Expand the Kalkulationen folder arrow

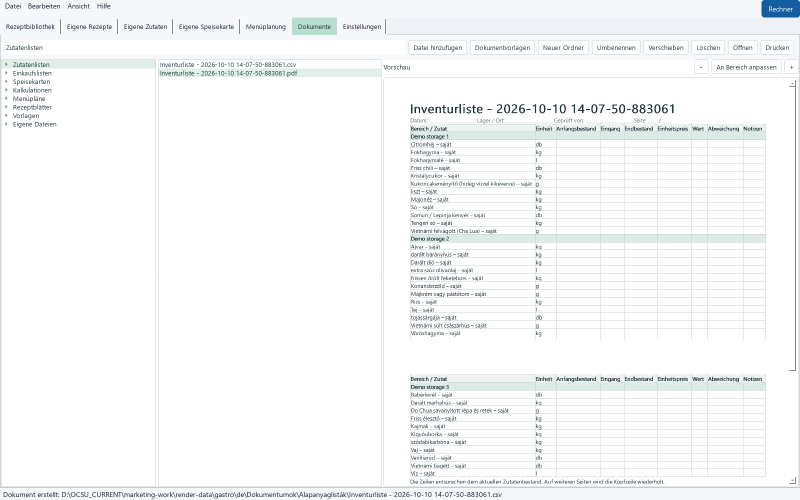(6, 90)
